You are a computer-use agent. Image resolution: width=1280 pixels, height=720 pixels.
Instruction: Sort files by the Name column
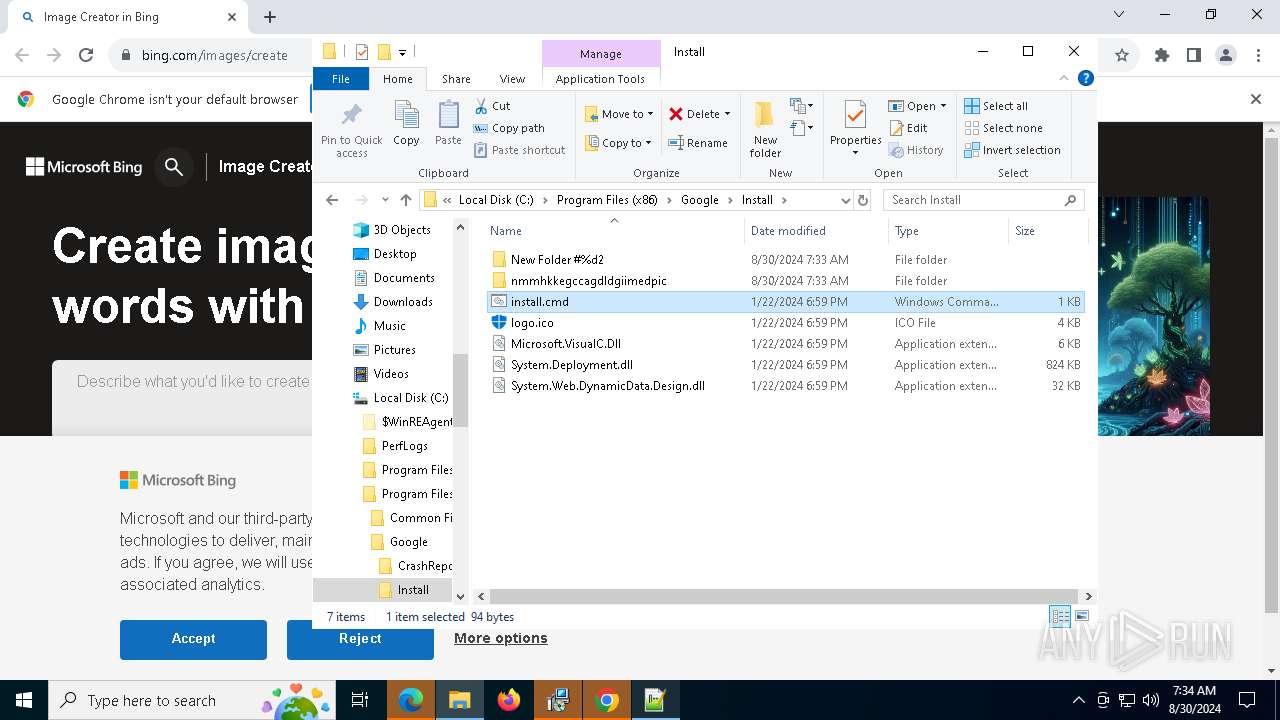(615, 231)
